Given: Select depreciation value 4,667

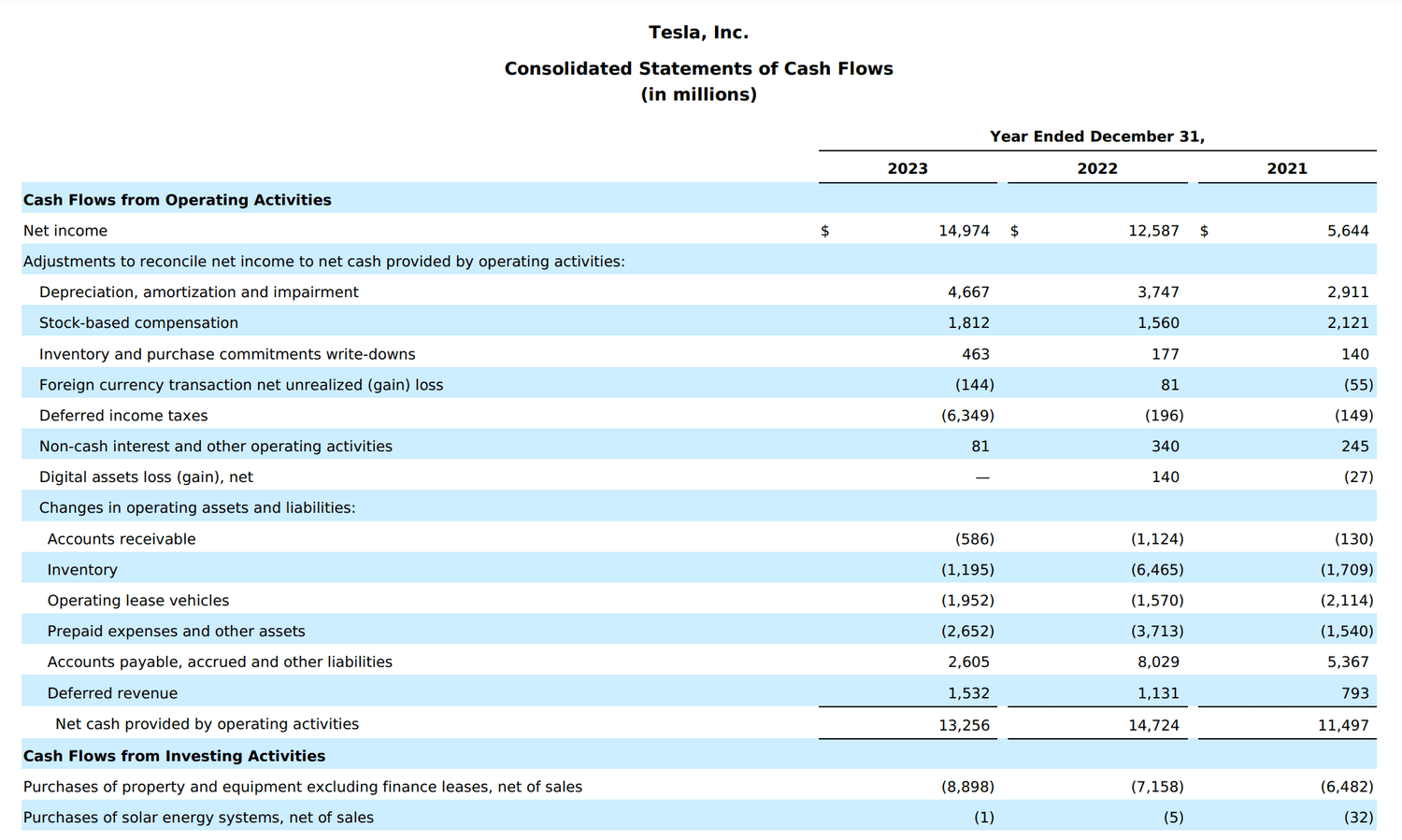Looking at the screenshot, I should 968,292.
